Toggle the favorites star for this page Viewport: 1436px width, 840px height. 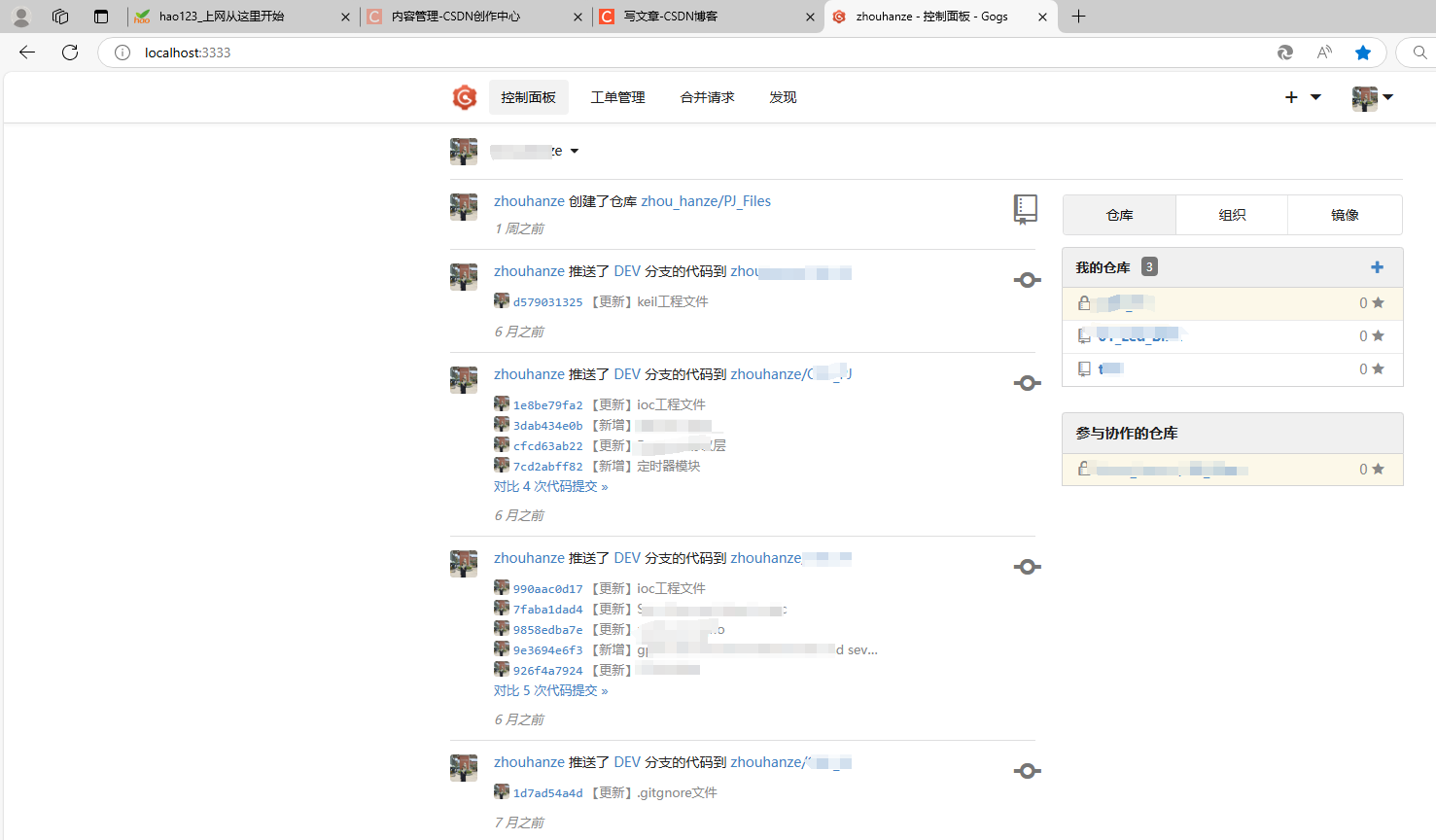tap(1363, 52)
